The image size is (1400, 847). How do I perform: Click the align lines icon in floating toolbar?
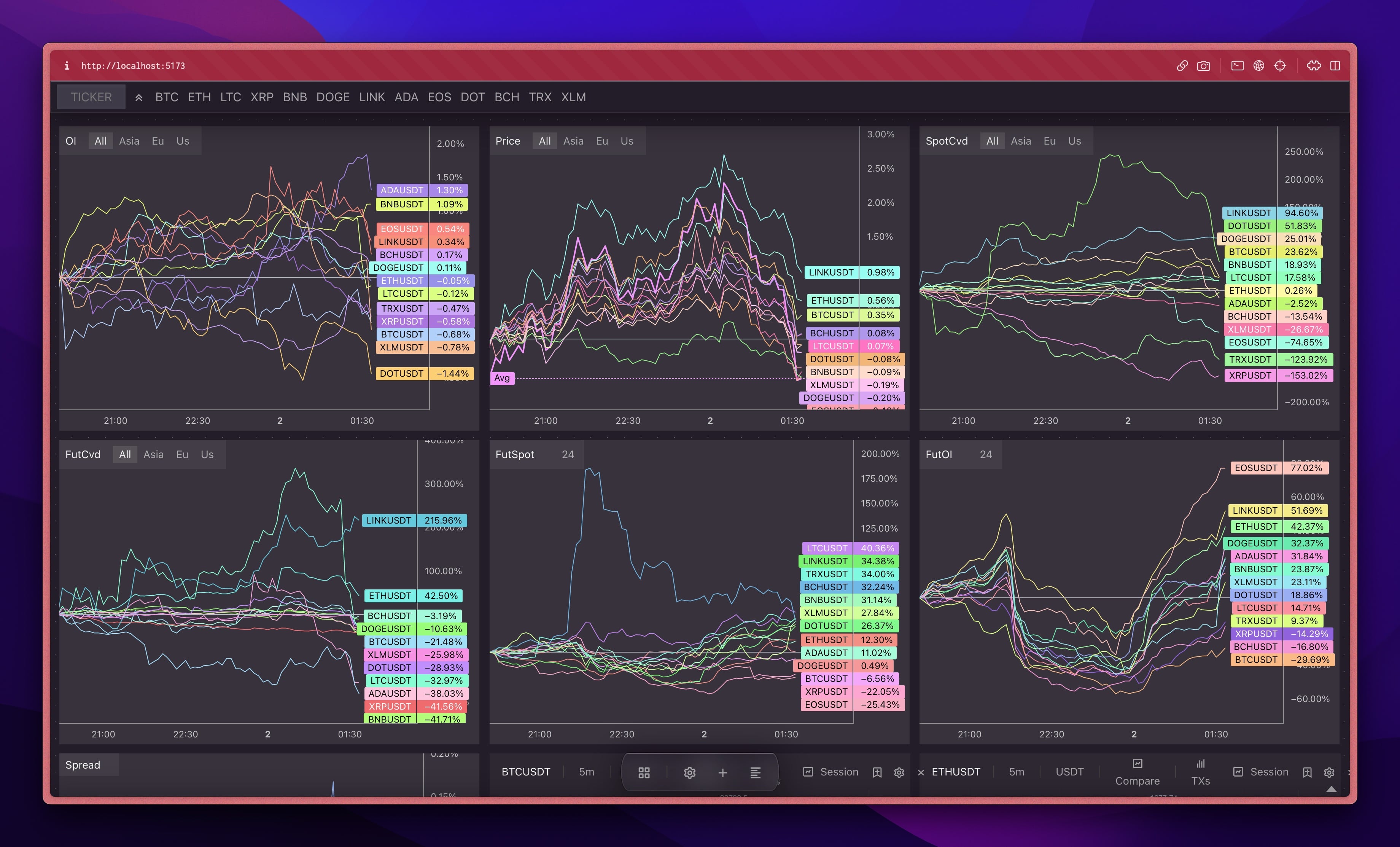click(755, 772)
